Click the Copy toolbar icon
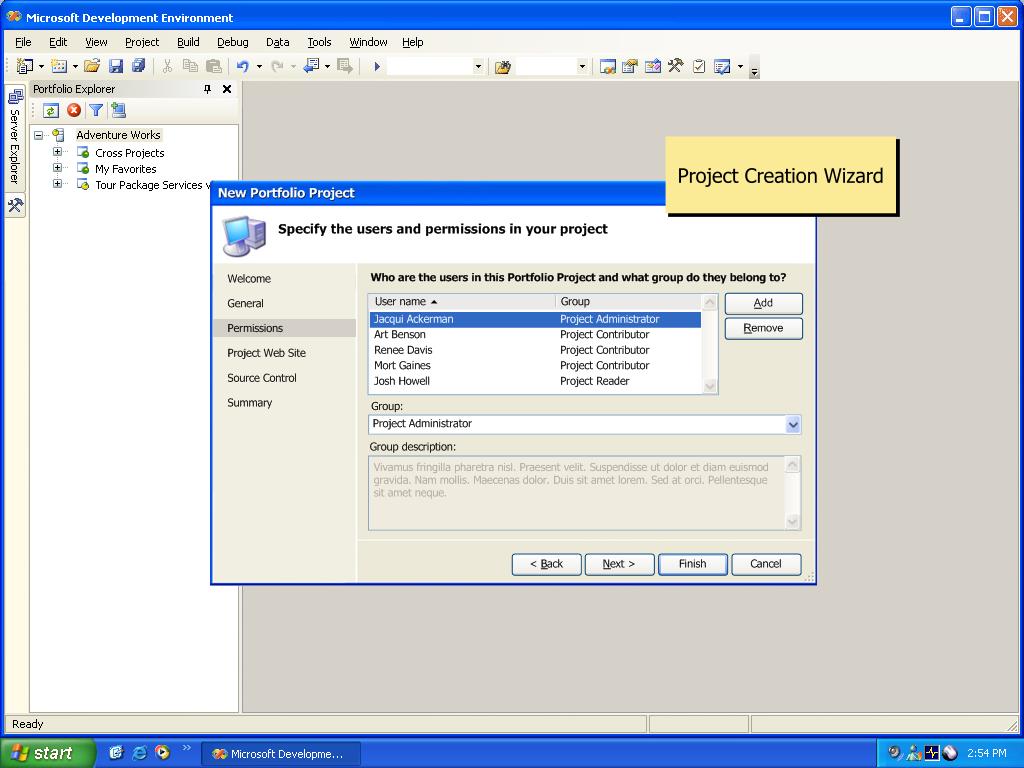 coord(190,66)
